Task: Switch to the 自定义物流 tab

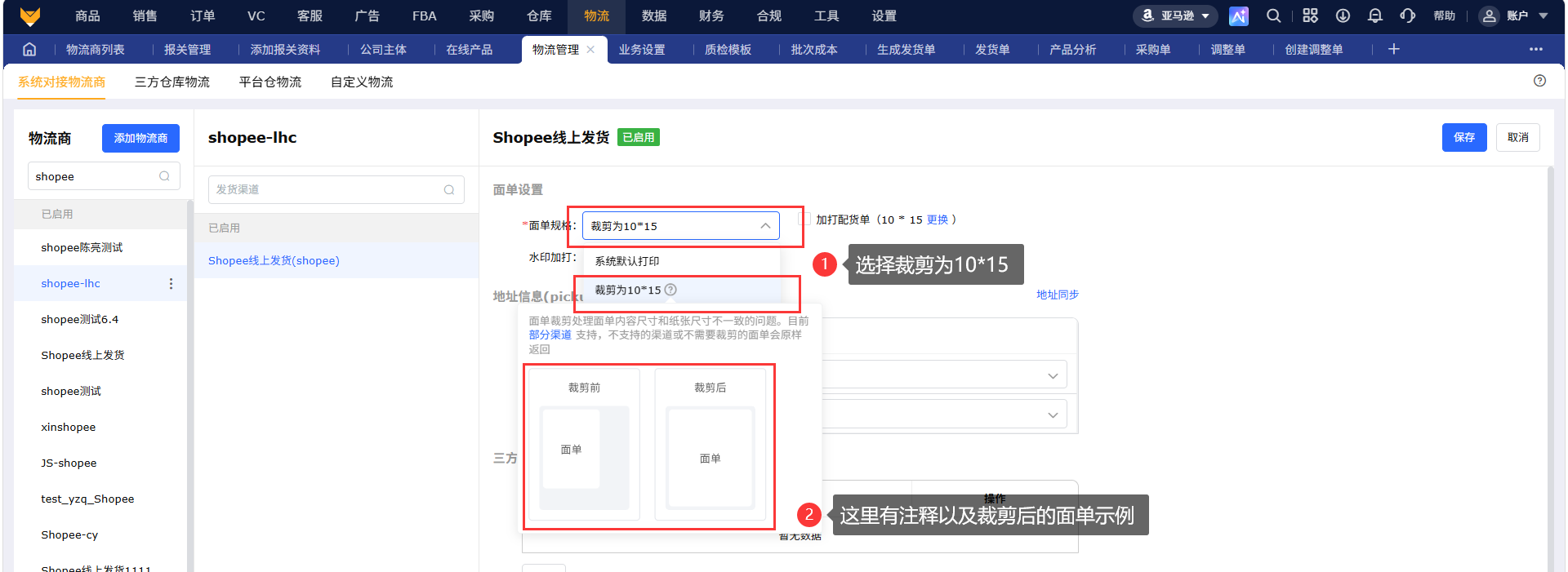Action: pyautogui.click(x=362, y=82)
